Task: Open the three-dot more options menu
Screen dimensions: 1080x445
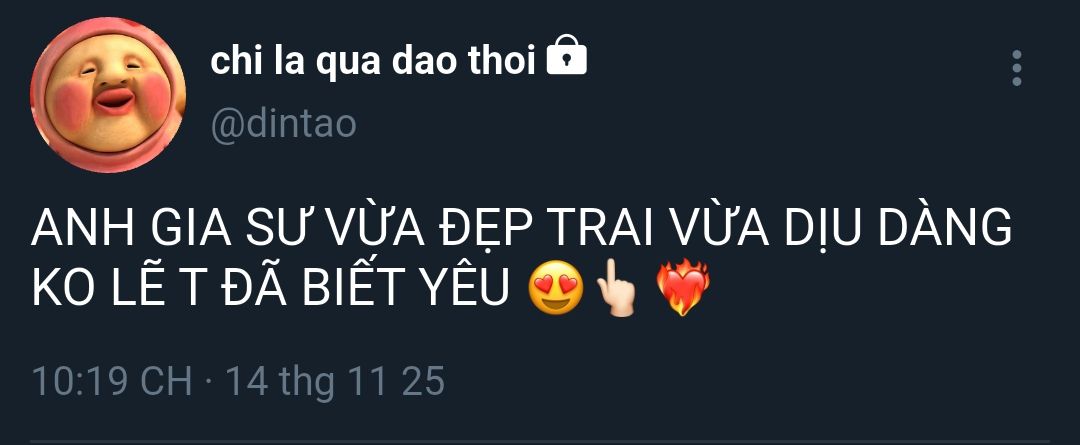Action: [x=1017, y=68]
